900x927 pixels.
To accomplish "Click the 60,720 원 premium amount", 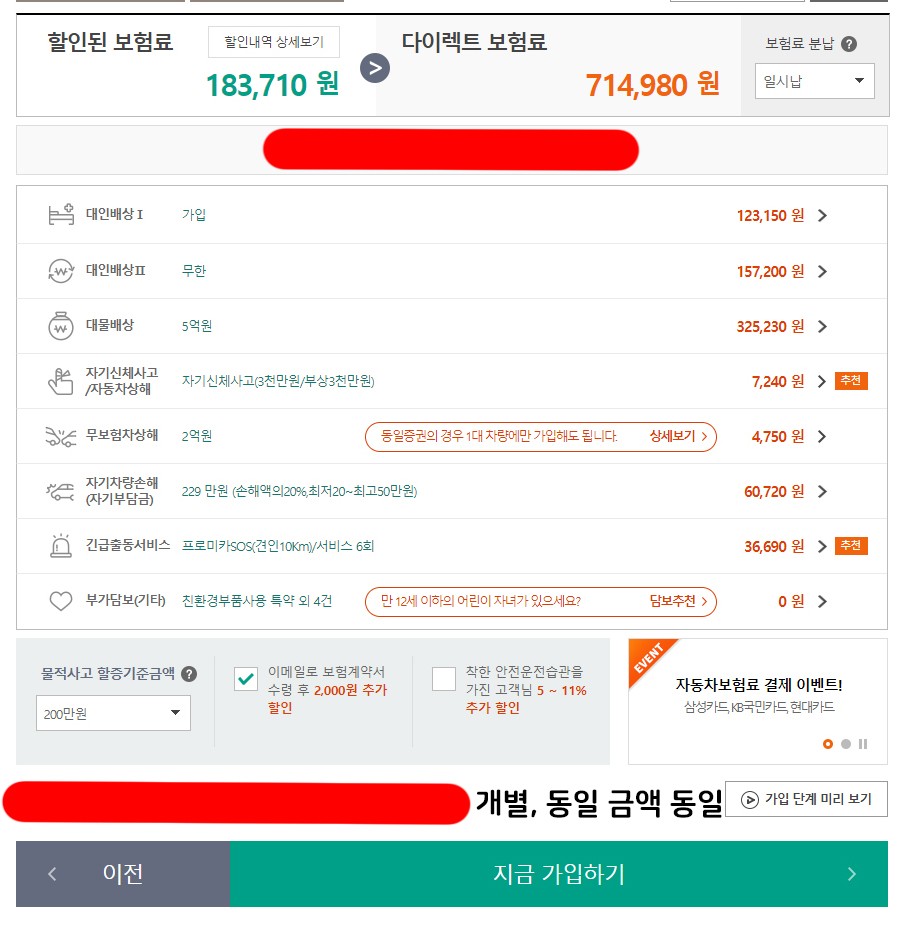I will (774, 491).
